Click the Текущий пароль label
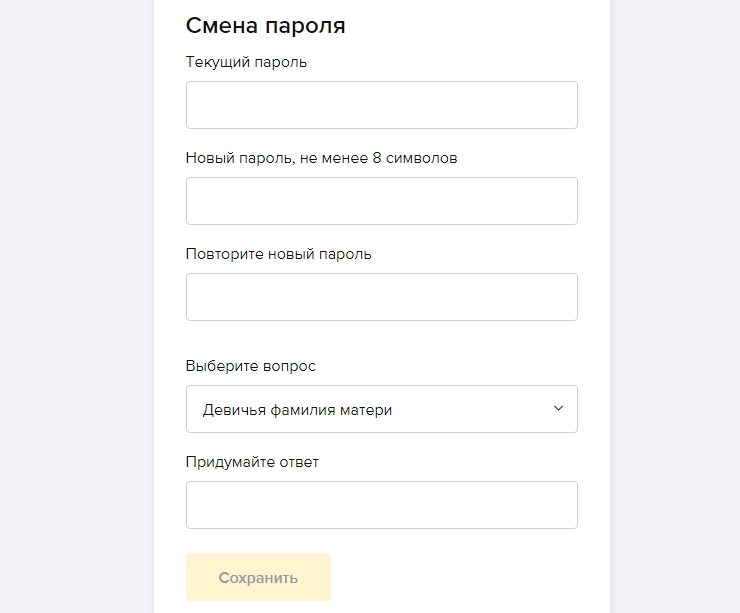The width and height of the screenshot is (740, 613). point(246,62)
